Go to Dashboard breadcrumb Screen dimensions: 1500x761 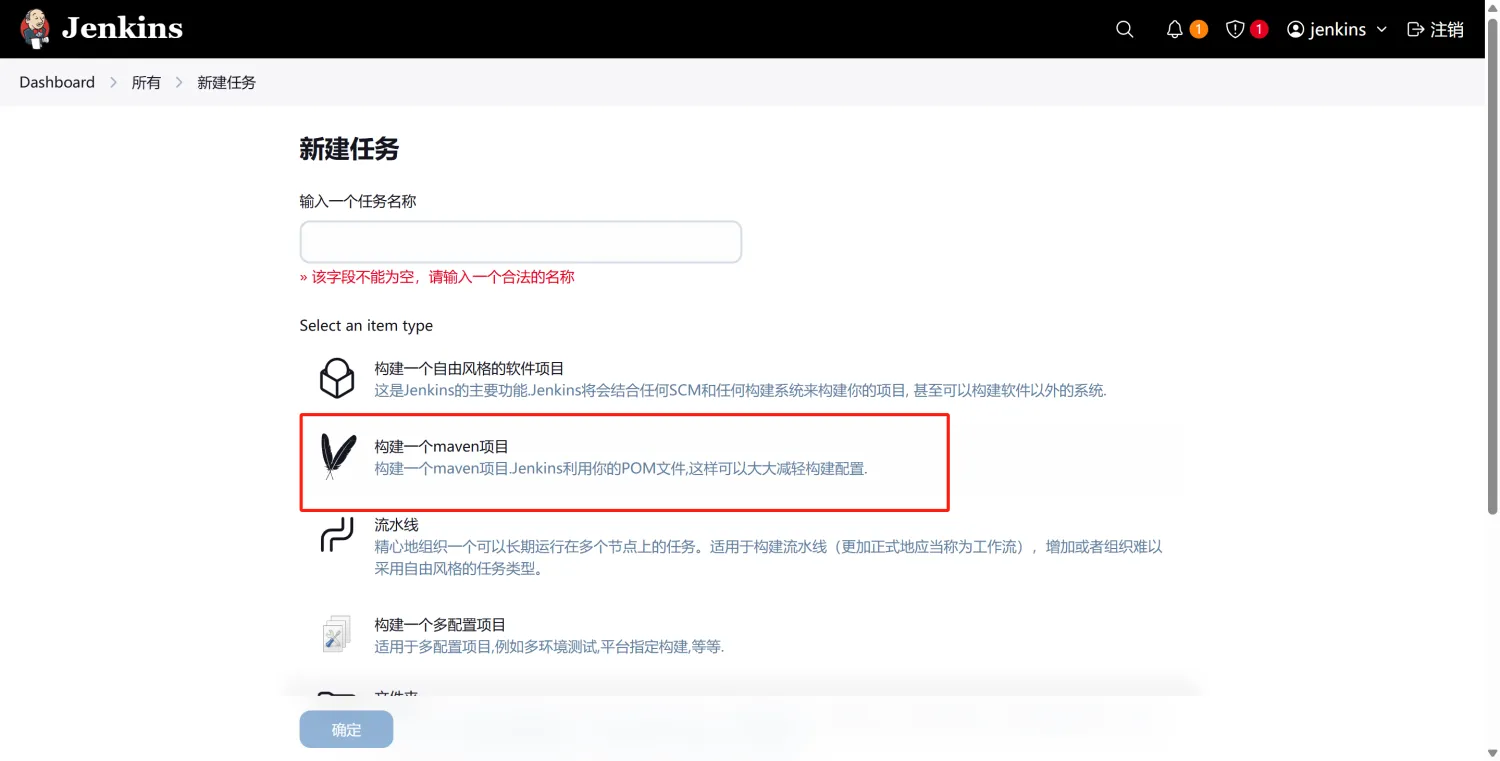(x=57, y=82)
